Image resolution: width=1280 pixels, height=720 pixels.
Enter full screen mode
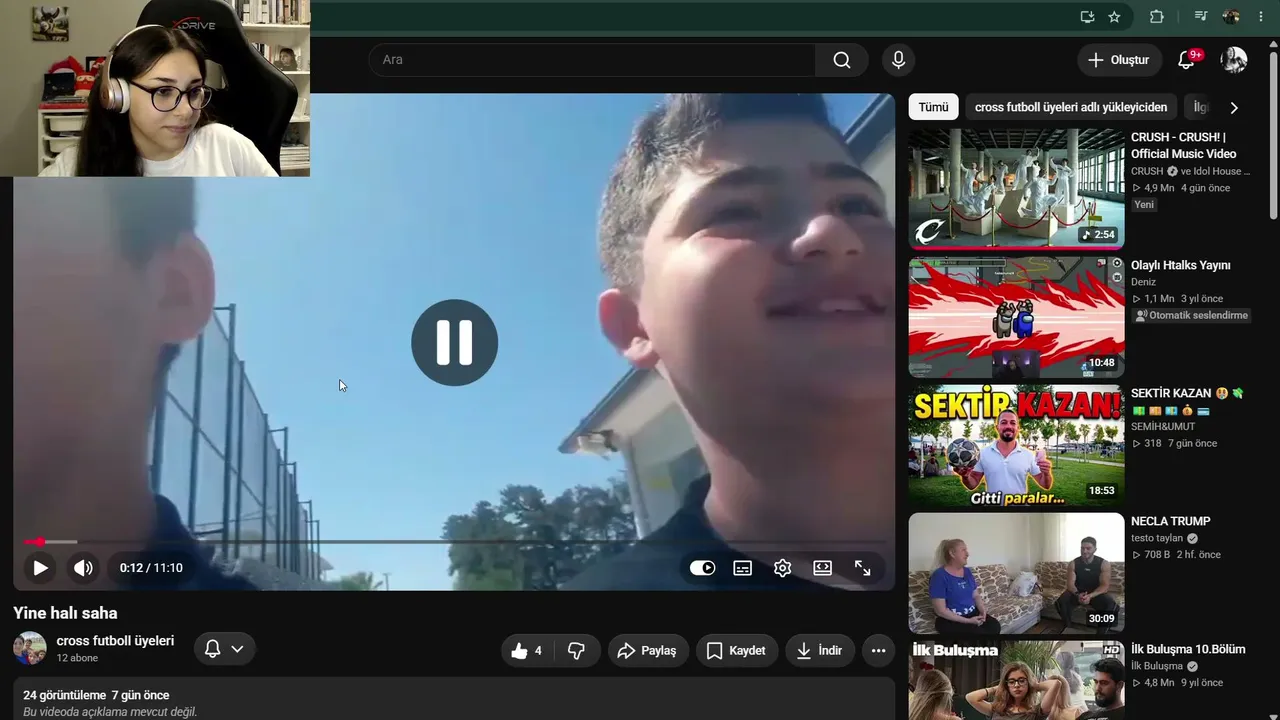[x=863, y=568]
